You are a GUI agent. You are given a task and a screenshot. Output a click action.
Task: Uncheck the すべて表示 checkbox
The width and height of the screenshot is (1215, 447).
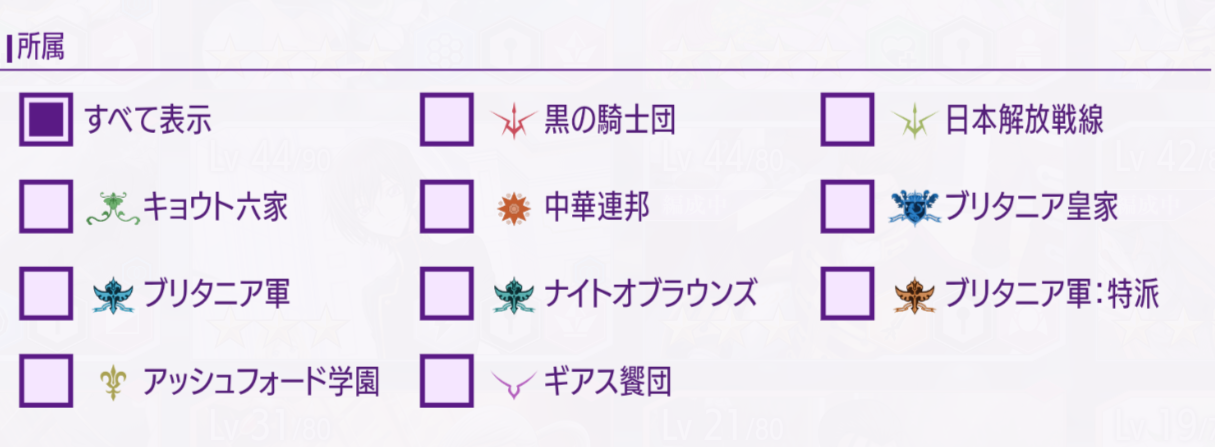click(x=45, y=120)
